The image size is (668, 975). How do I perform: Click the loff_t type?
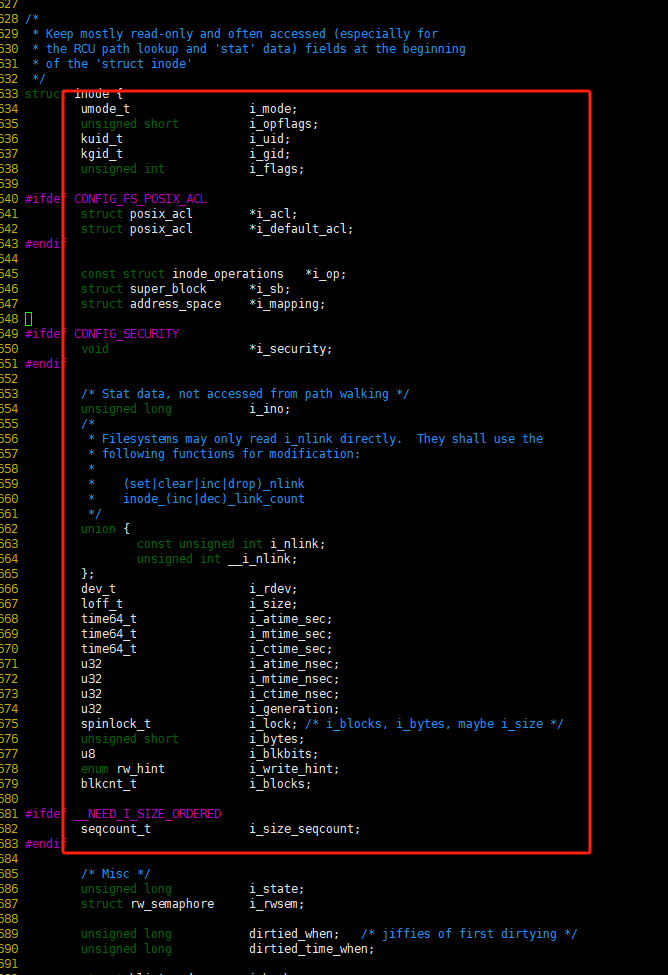(101, 604)
